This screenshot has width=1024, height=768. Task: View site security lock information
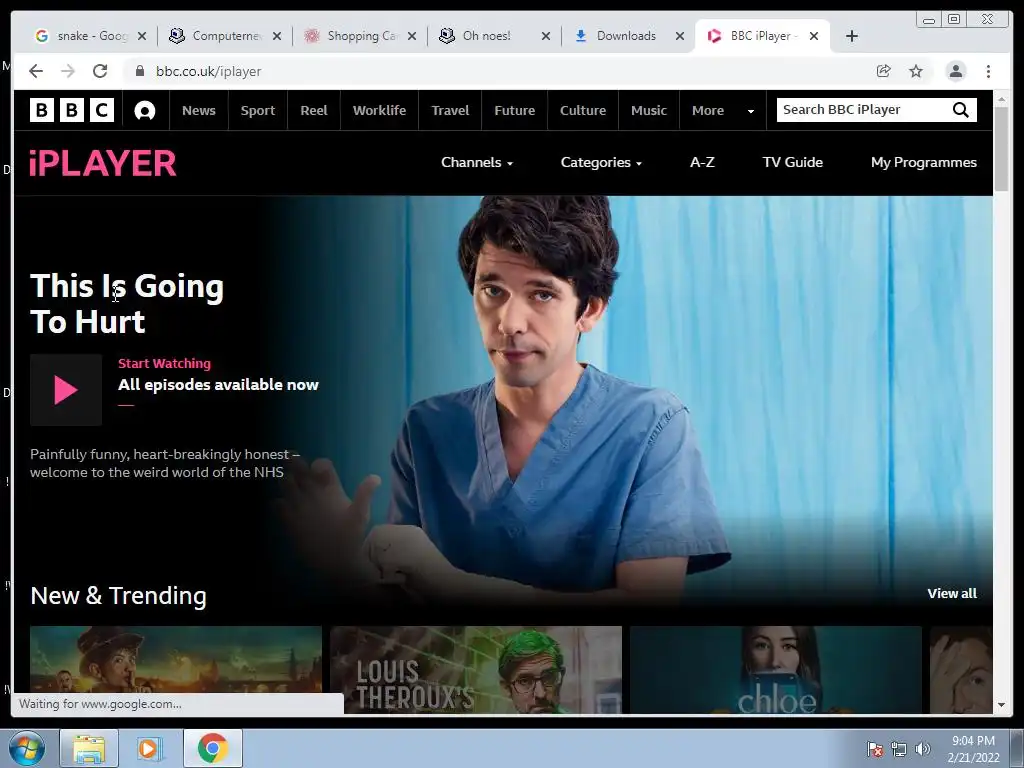tap(139, 71)
